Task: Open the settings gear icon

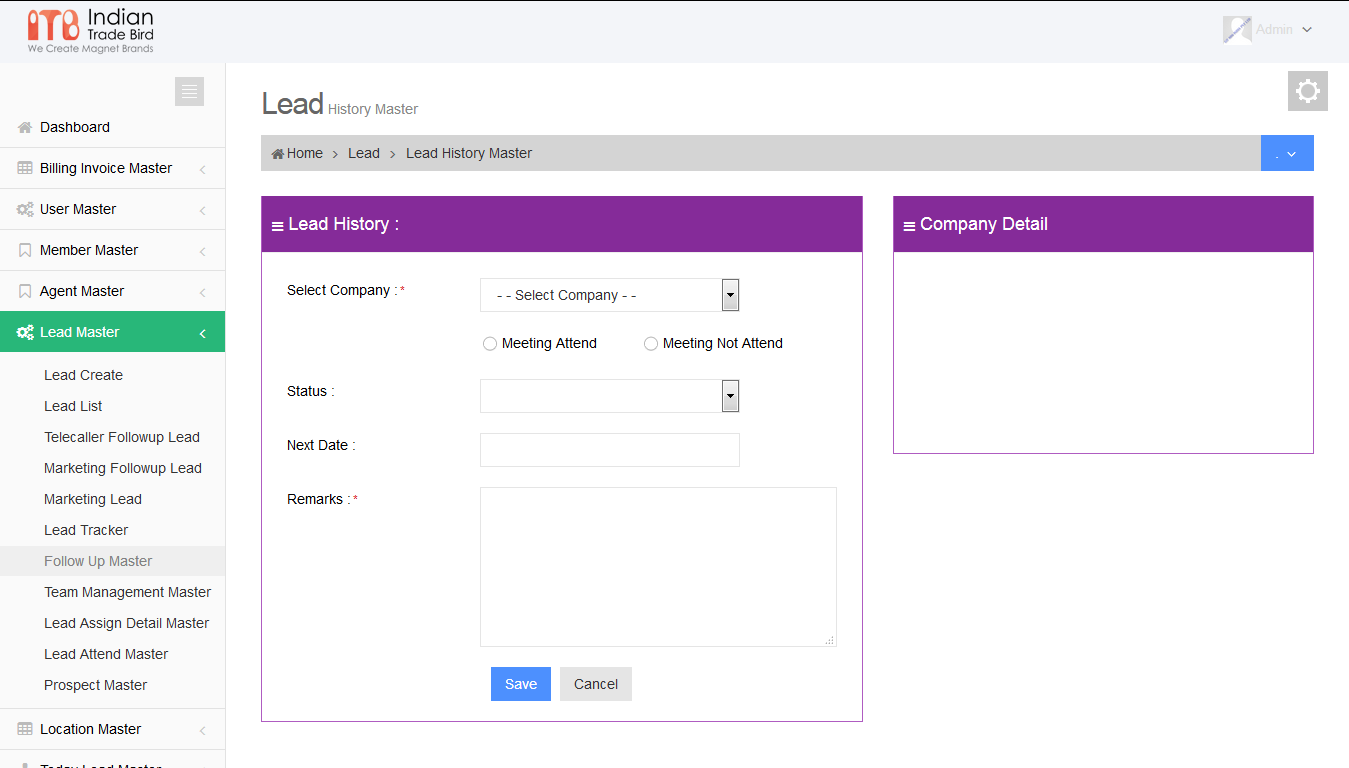Action: point(1307,91)
